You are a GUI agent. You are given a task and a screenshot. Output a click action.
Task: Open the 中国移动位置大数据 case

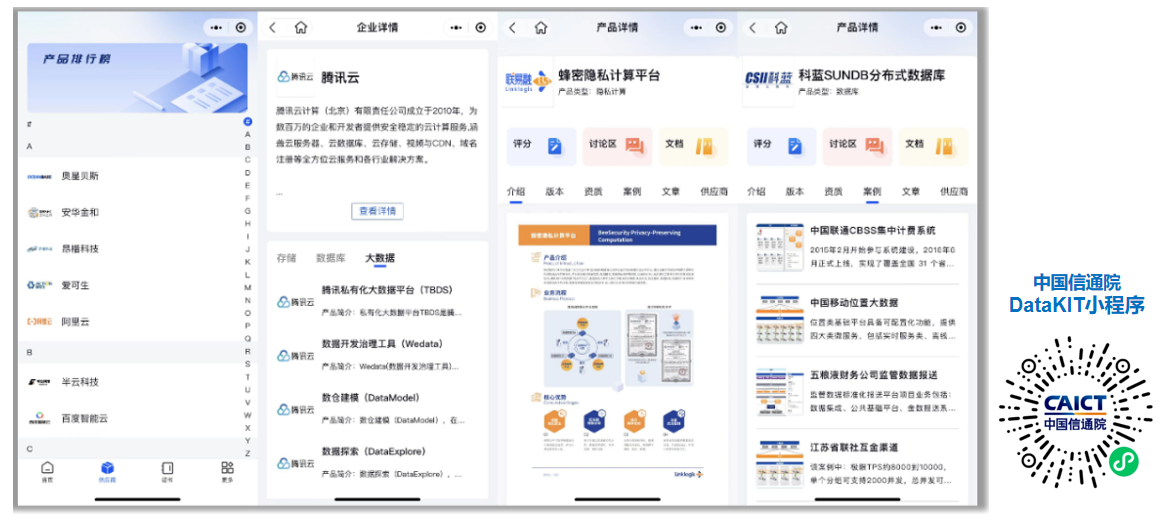857,319
